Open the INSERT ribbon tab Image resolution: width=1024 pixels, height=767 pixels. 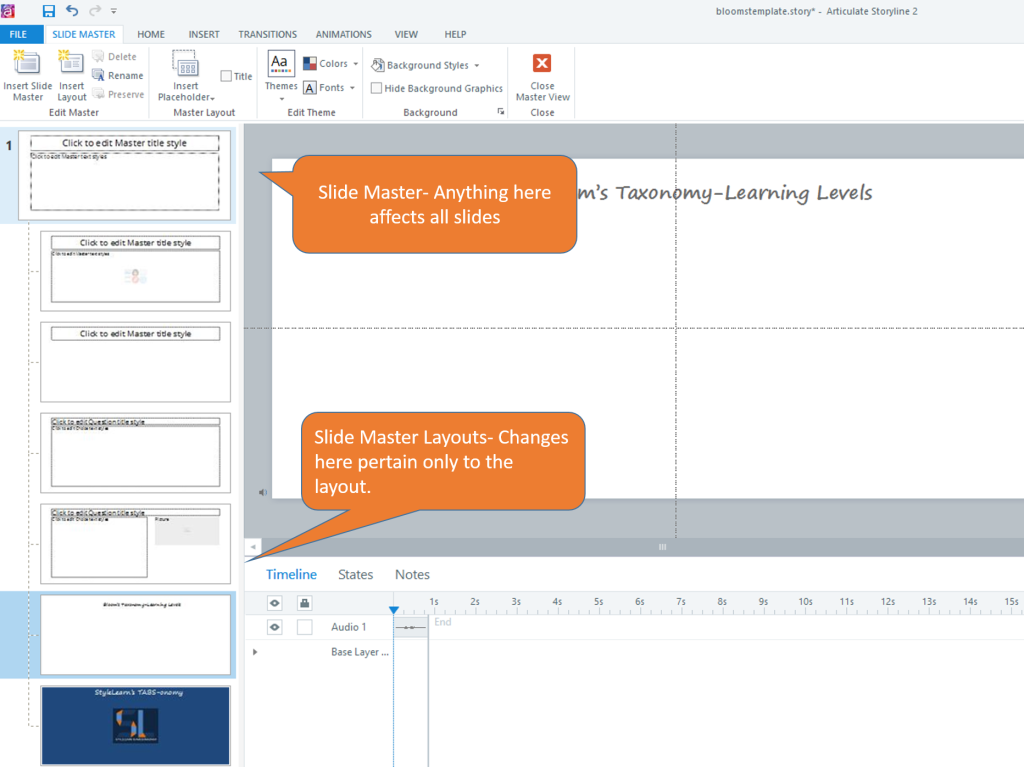204,34
